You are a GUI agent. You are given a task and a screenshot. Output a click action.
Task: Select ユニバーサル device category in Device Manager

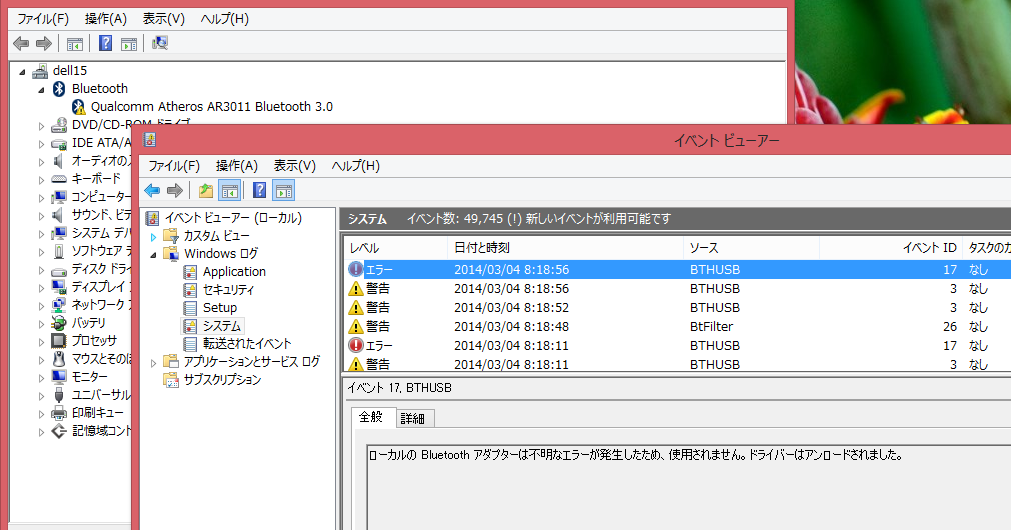coord(101,395)
